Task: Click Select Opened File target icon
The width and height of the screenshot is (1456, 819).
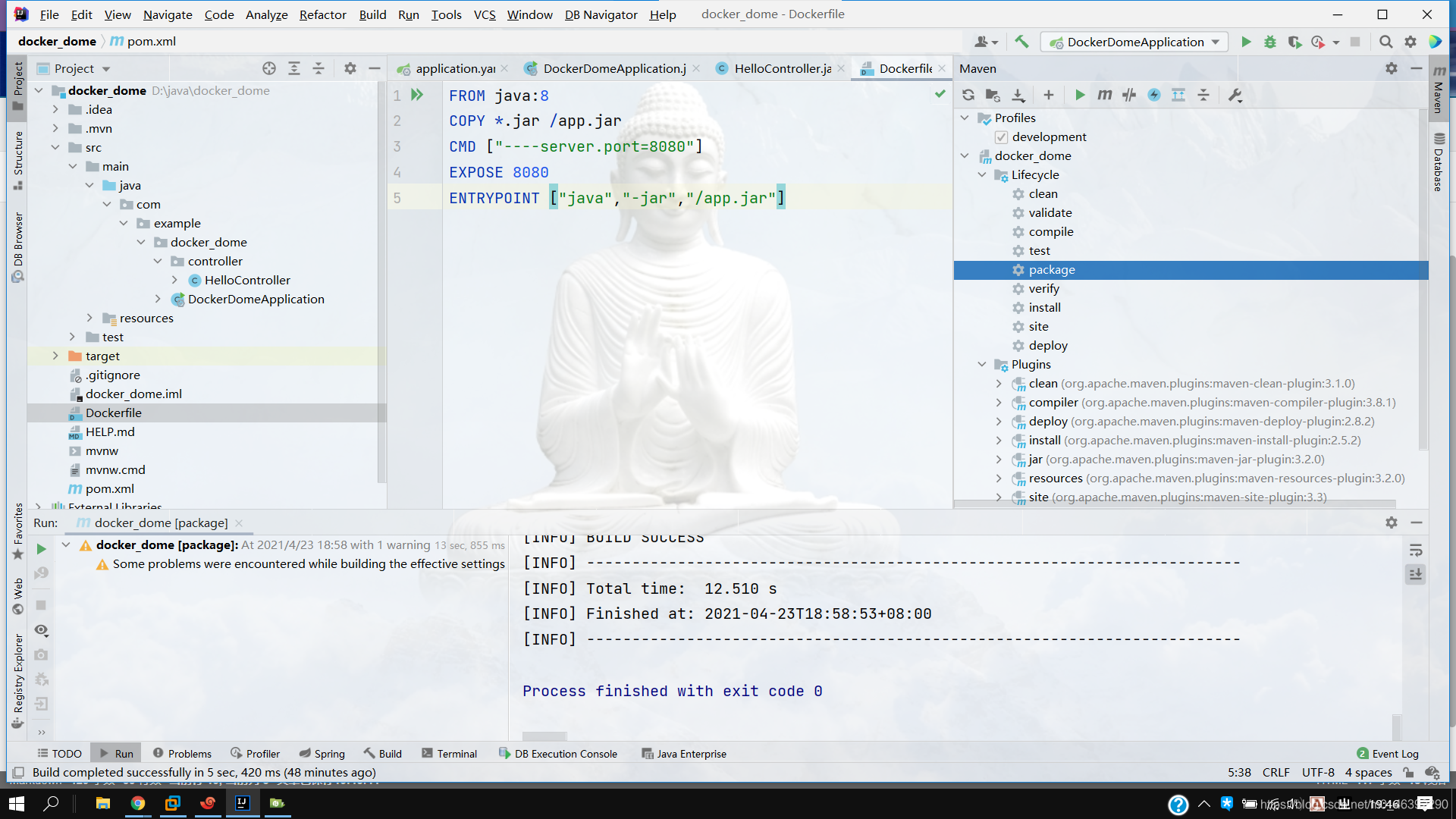Action: 269,68
